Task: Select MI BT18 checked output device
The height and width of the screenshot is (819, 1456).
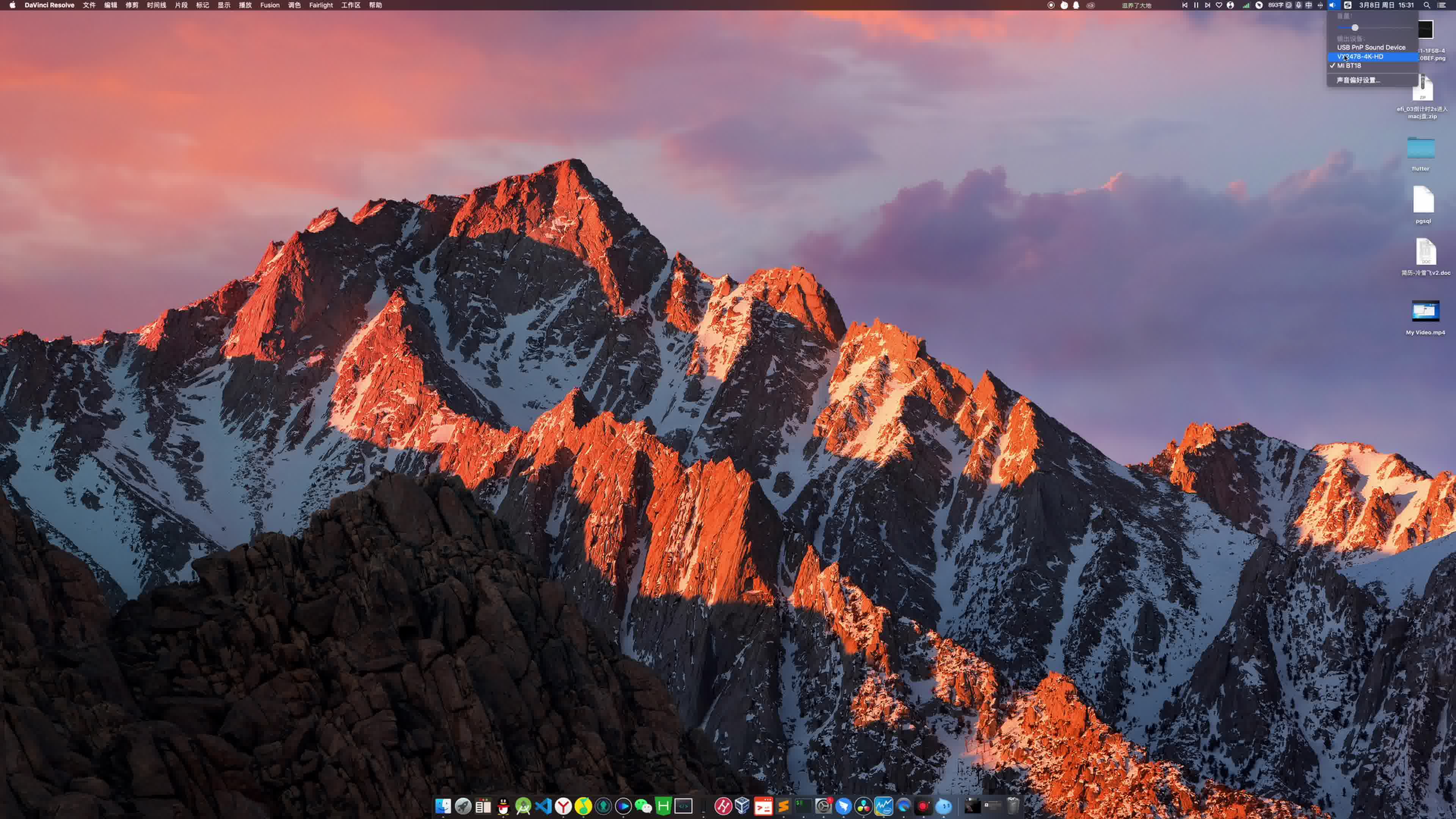Action: [x=1349, y=66]
